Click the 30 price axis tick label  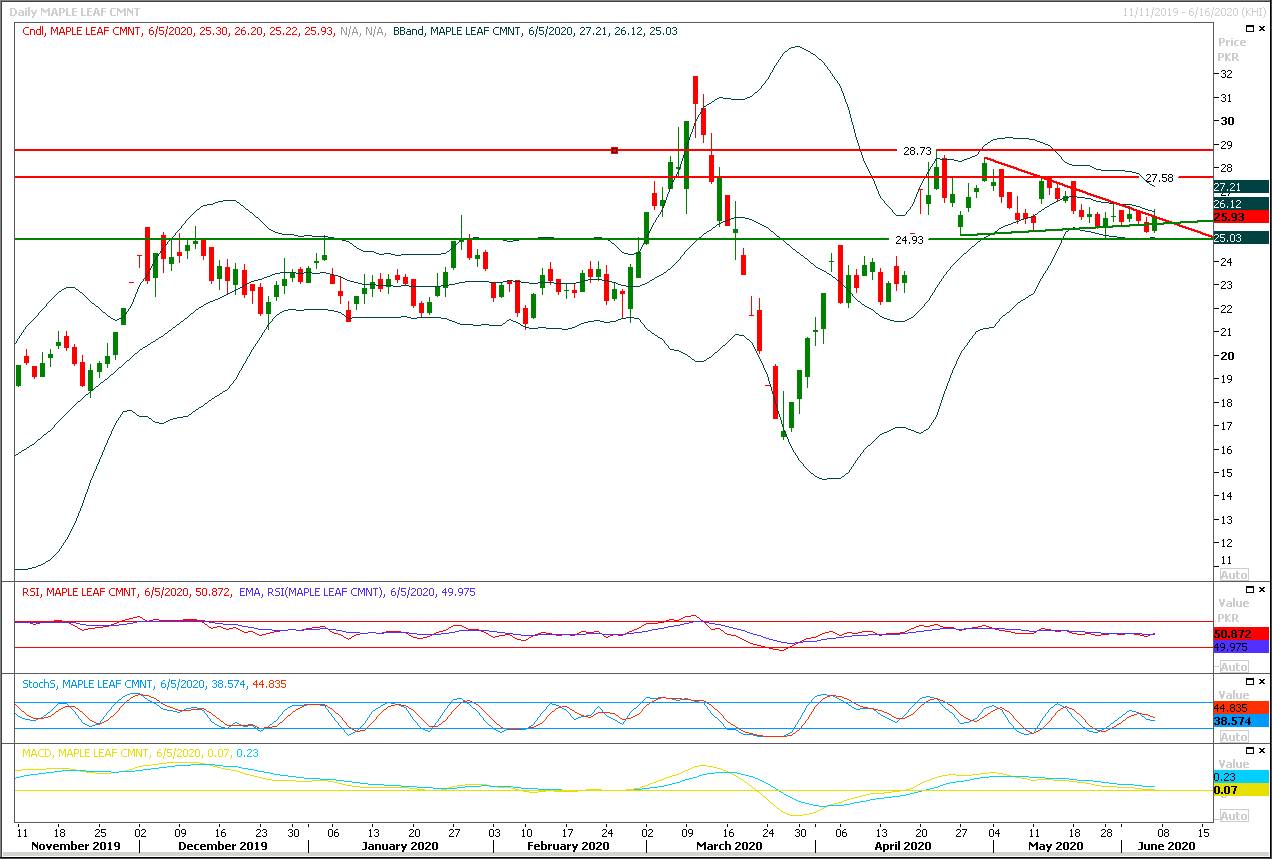(x=1225, y=121)
